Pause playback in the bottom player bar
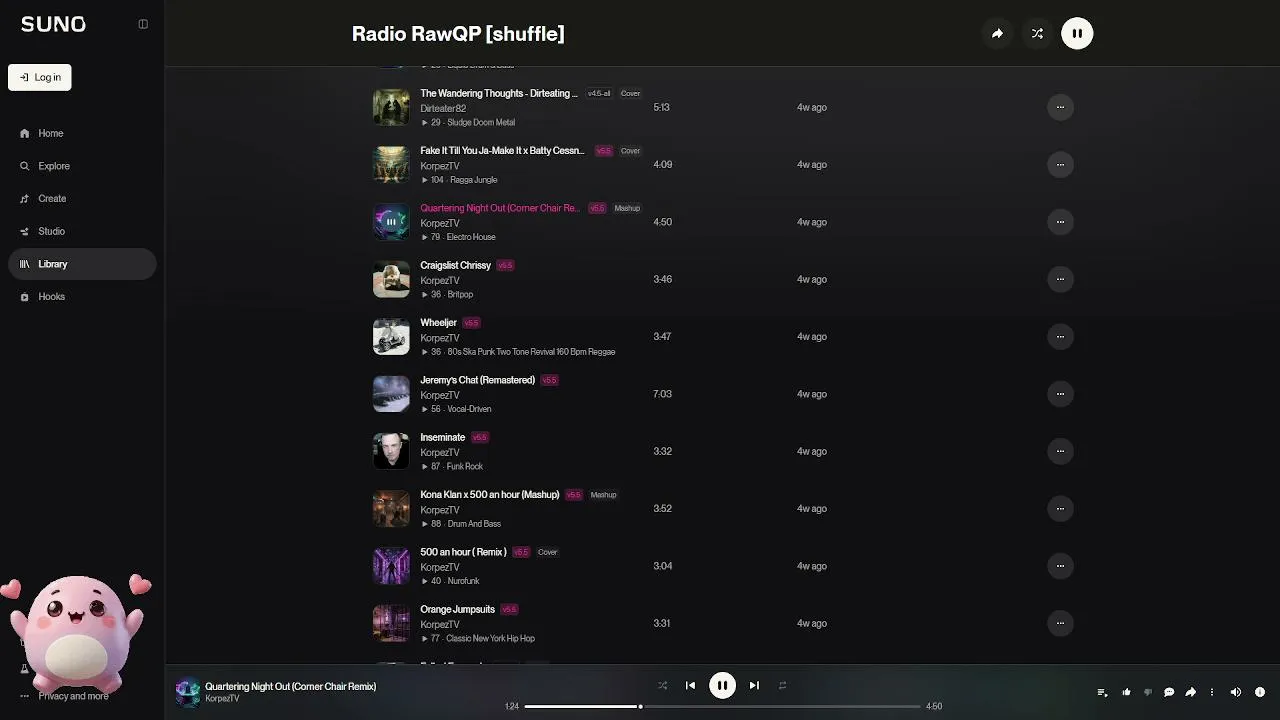 point(722,685)
